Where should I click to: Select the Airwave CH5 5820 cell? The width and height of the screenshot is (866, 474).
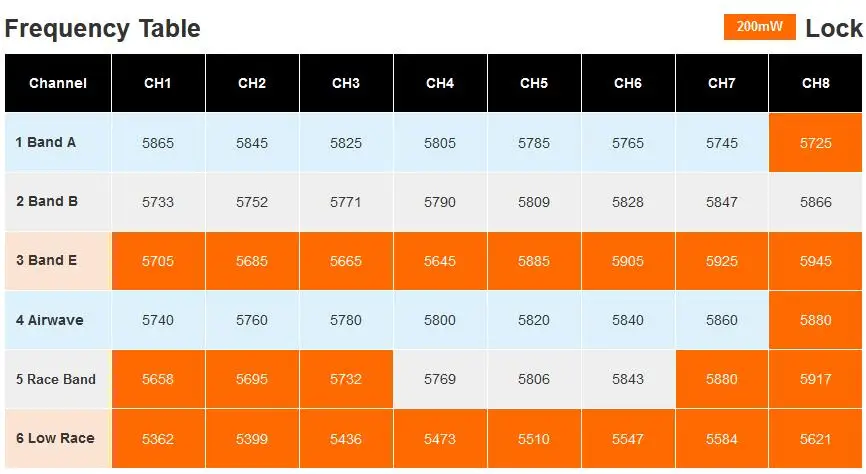(534, 320)
